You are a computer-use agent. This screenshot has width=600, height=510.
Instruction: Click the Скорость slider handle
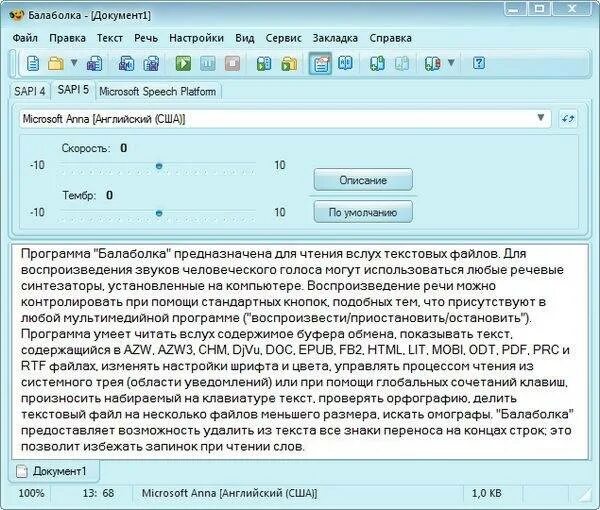point(159,166)
